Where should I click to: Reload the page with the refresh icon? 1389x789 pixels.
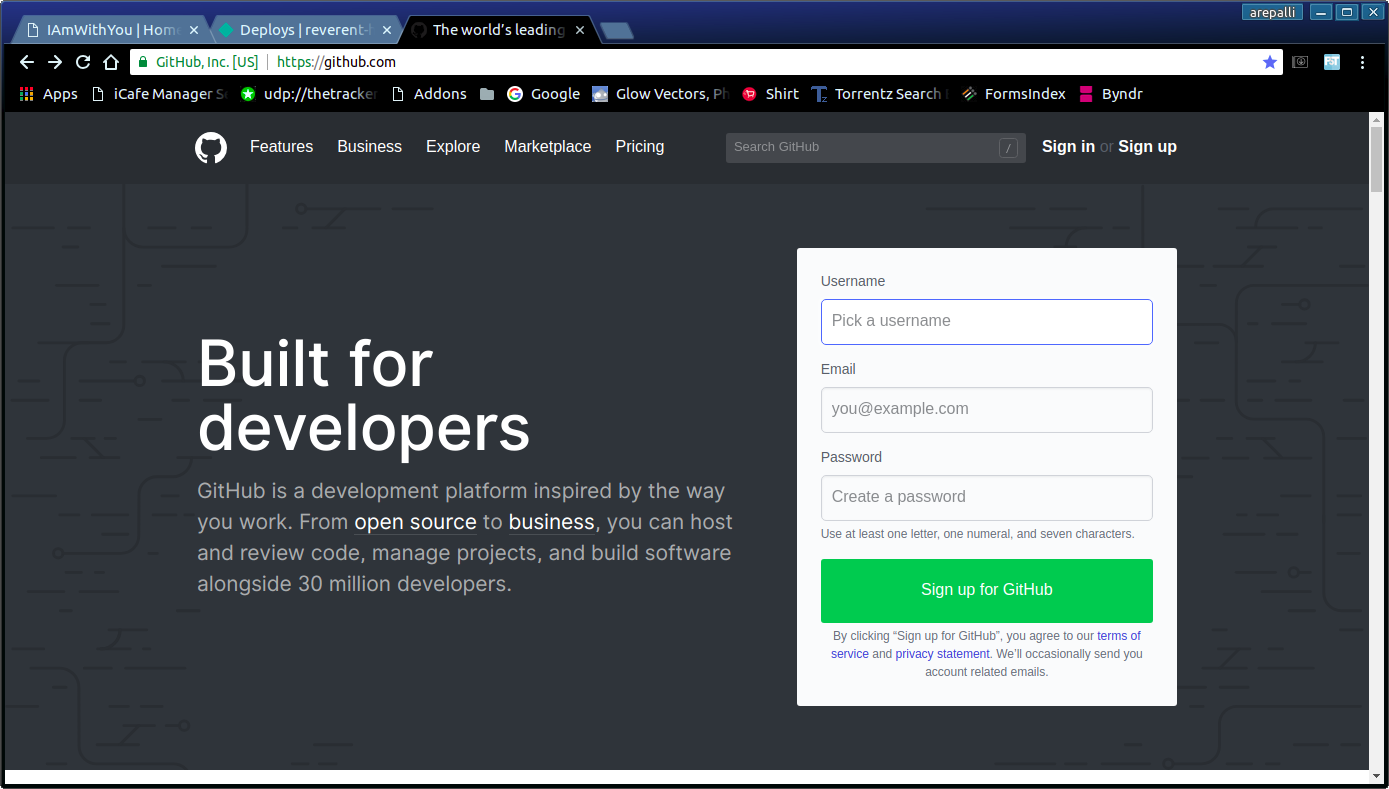click(83, 62)
